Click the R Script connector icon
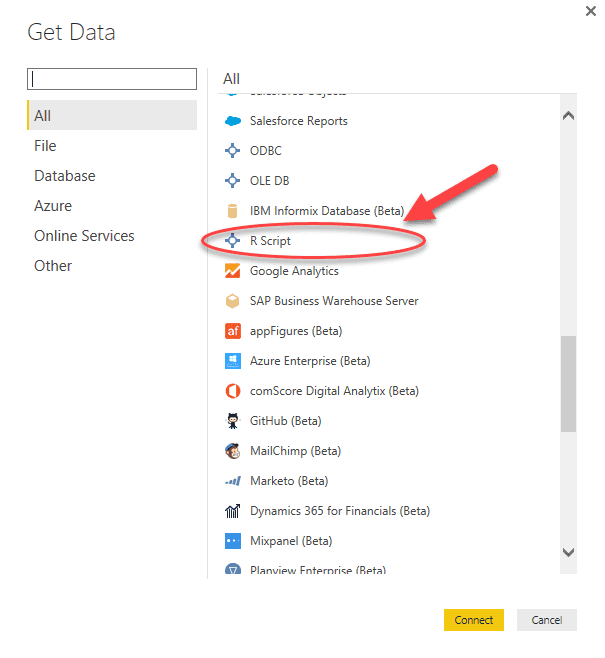Screen dimensions: 605x658 click(x=232, y=241)
